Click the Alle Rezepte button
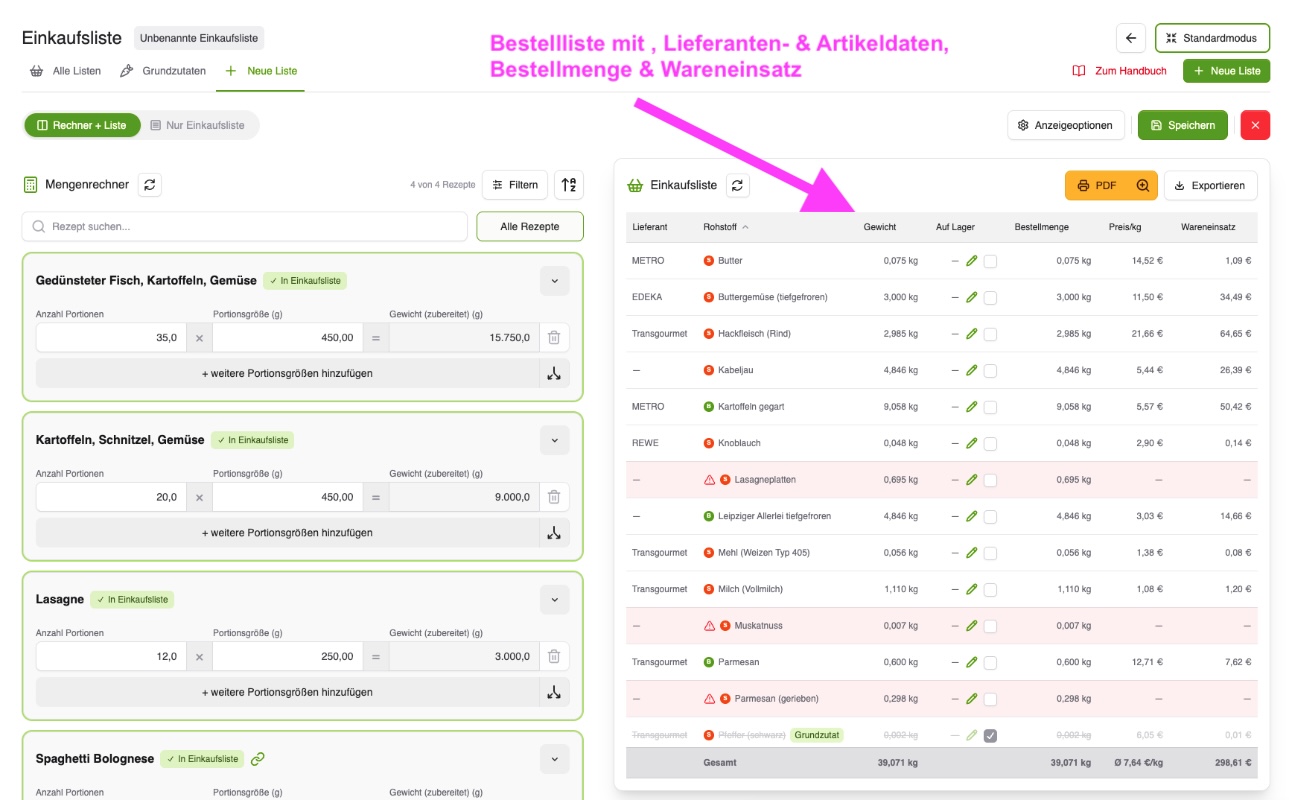This screenshot has width=1289, height=800. [530, 227]
